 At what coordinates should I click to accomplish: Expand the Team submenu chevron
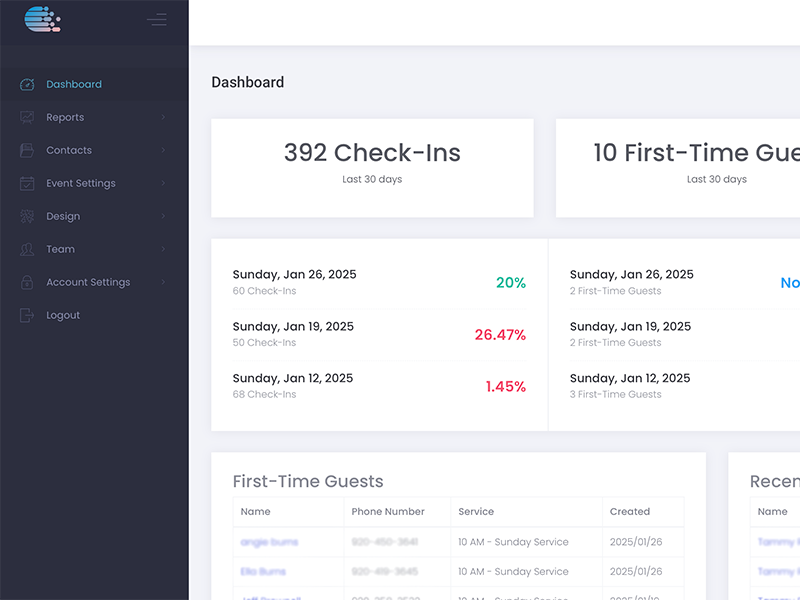coord(163,249)
